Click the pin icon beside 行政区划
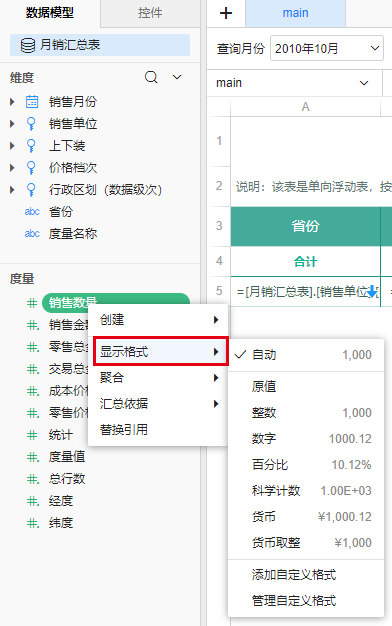The width and height of the screenshot is (392, 626). click(31, 190)
